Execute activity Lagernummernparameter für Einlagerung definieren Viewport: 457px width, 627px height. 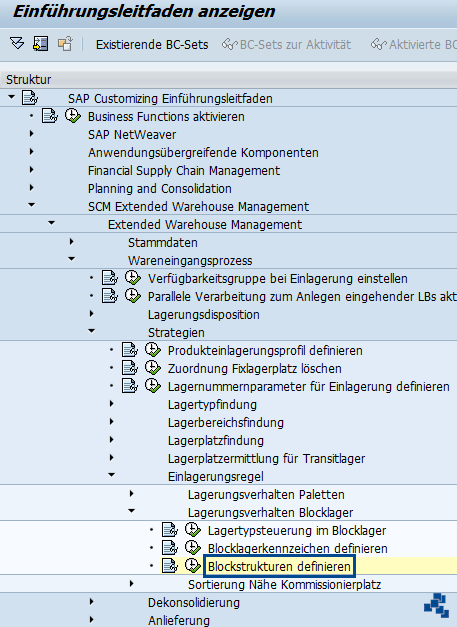pos(153,386)
